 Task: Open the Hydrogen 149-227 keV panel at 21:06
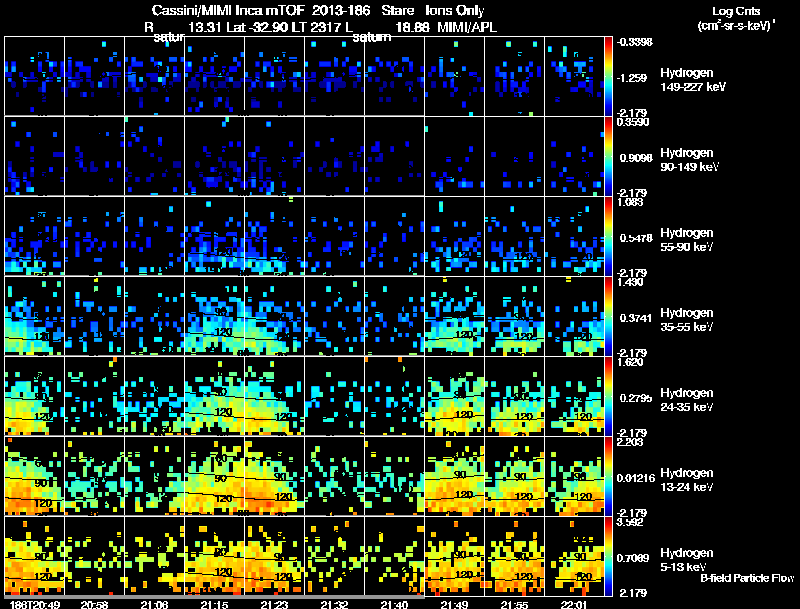[x=154, y=76]
